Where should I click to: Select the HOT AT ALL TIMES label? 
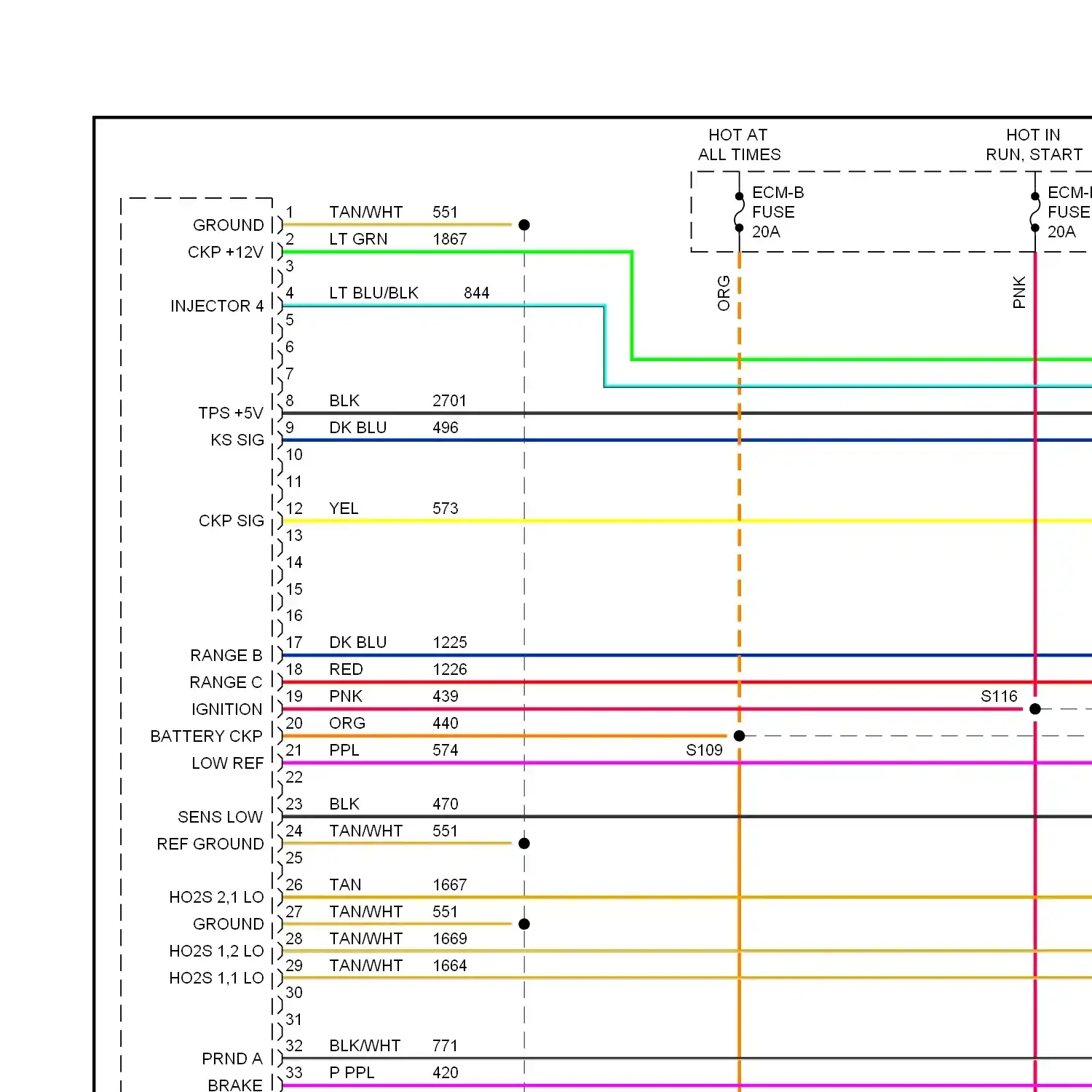click(x=739, y=145)
